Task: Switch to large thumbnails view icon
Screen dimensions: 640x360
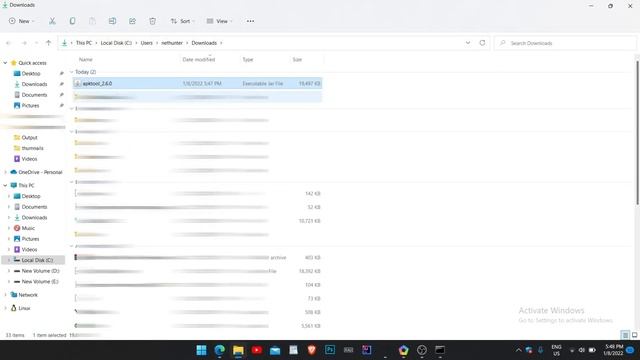Action: (634, 335)
